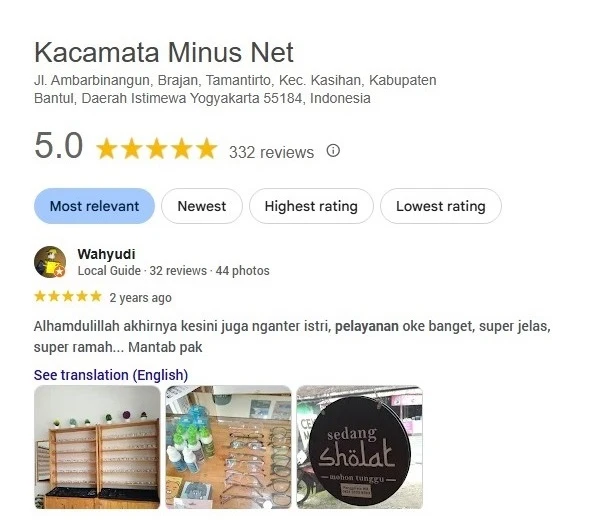This screenshot has height=523, width=600.
Task: Click the 2 years ago timestamp
Action: tap(140, 298)
